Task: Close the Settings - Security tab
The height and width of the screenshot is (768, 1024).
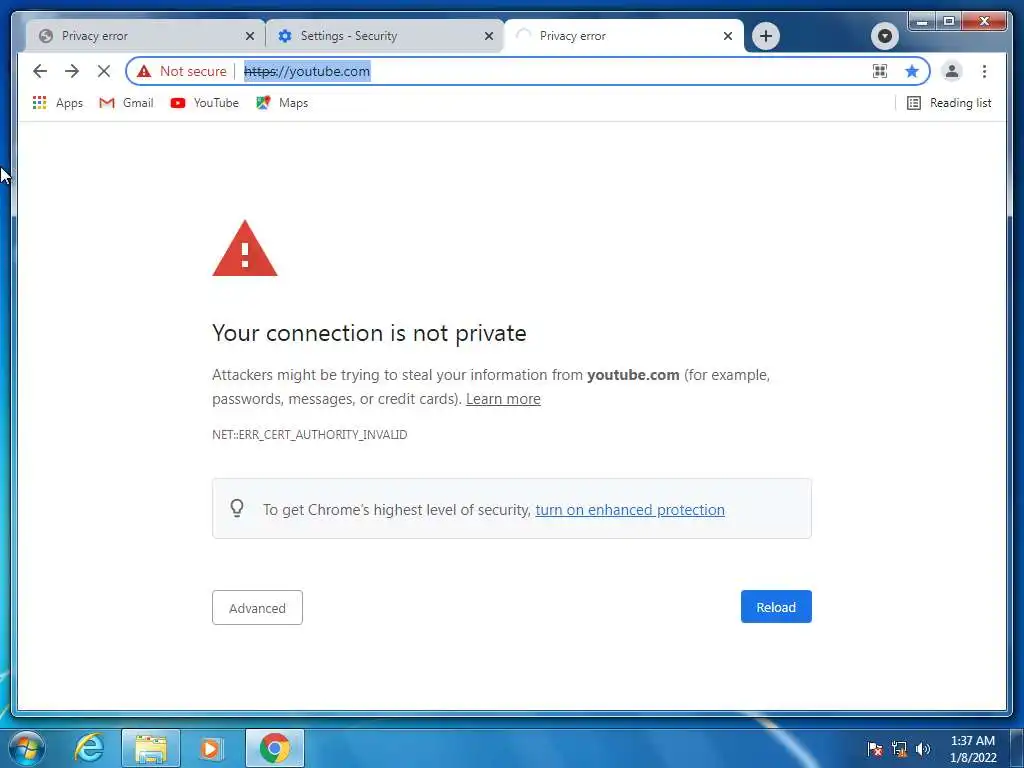Action: click(x=488, y=36)
